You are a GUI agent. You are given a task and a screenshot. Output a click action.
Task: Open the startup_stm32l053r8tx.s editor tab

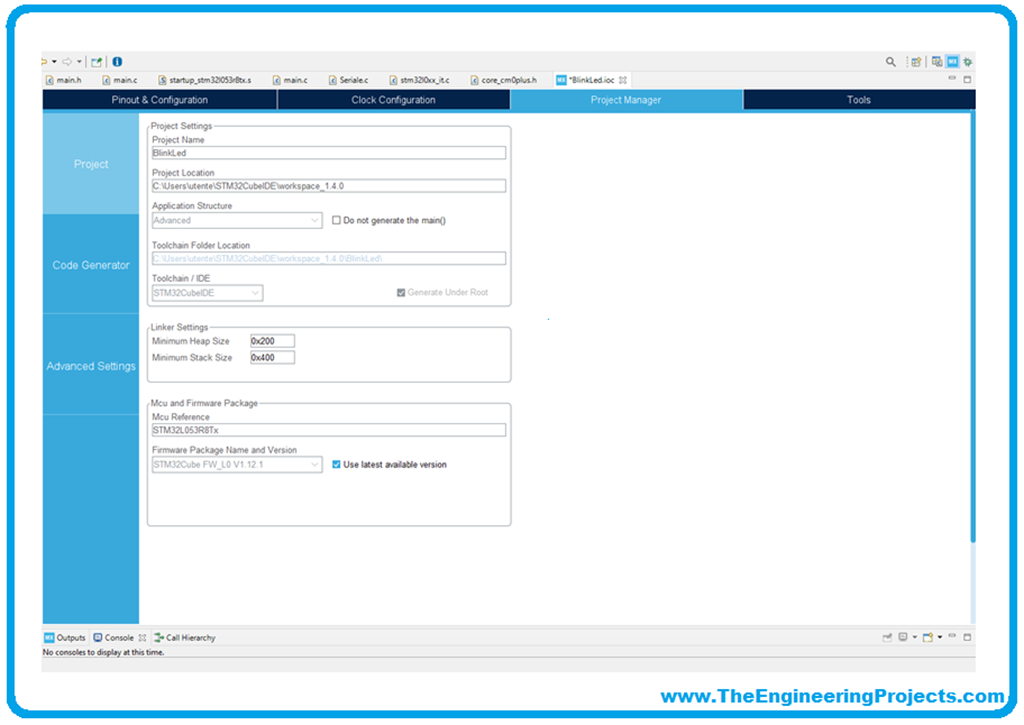click(204, 80)
